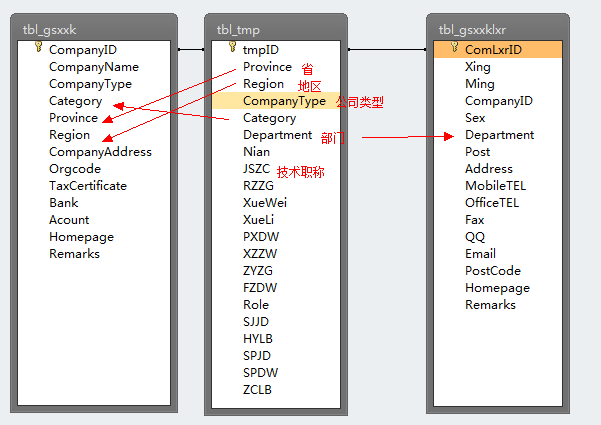Select the Remarks field in tbl_gsxxk

(74, 254)
